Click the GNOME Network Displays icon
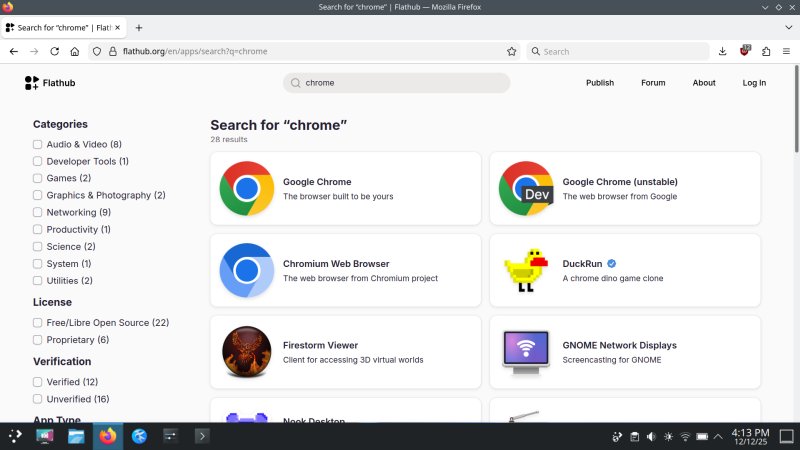The image size is (800, 450). coord(526,352)
